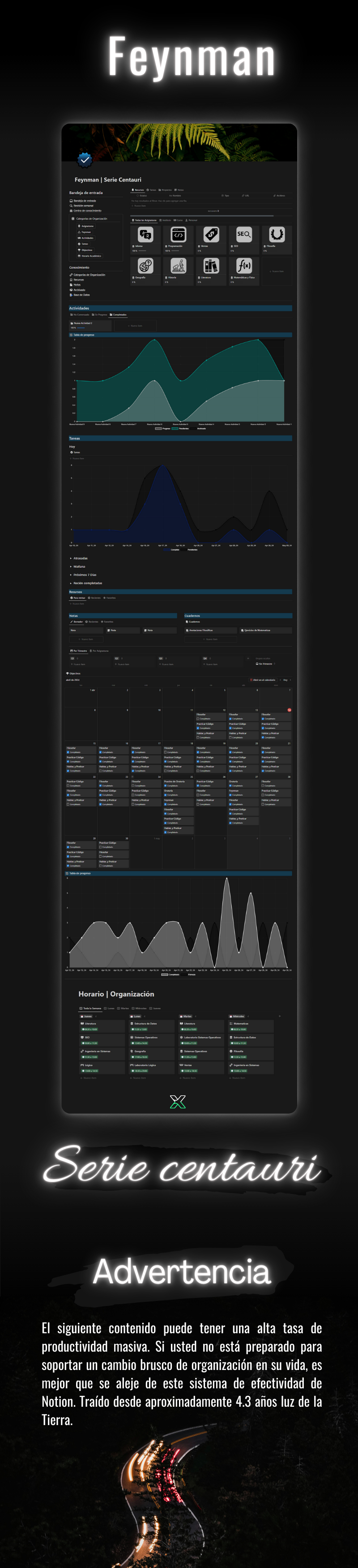Switch to the Personal tab
The image size is (358, 1568).
[192, 220]
